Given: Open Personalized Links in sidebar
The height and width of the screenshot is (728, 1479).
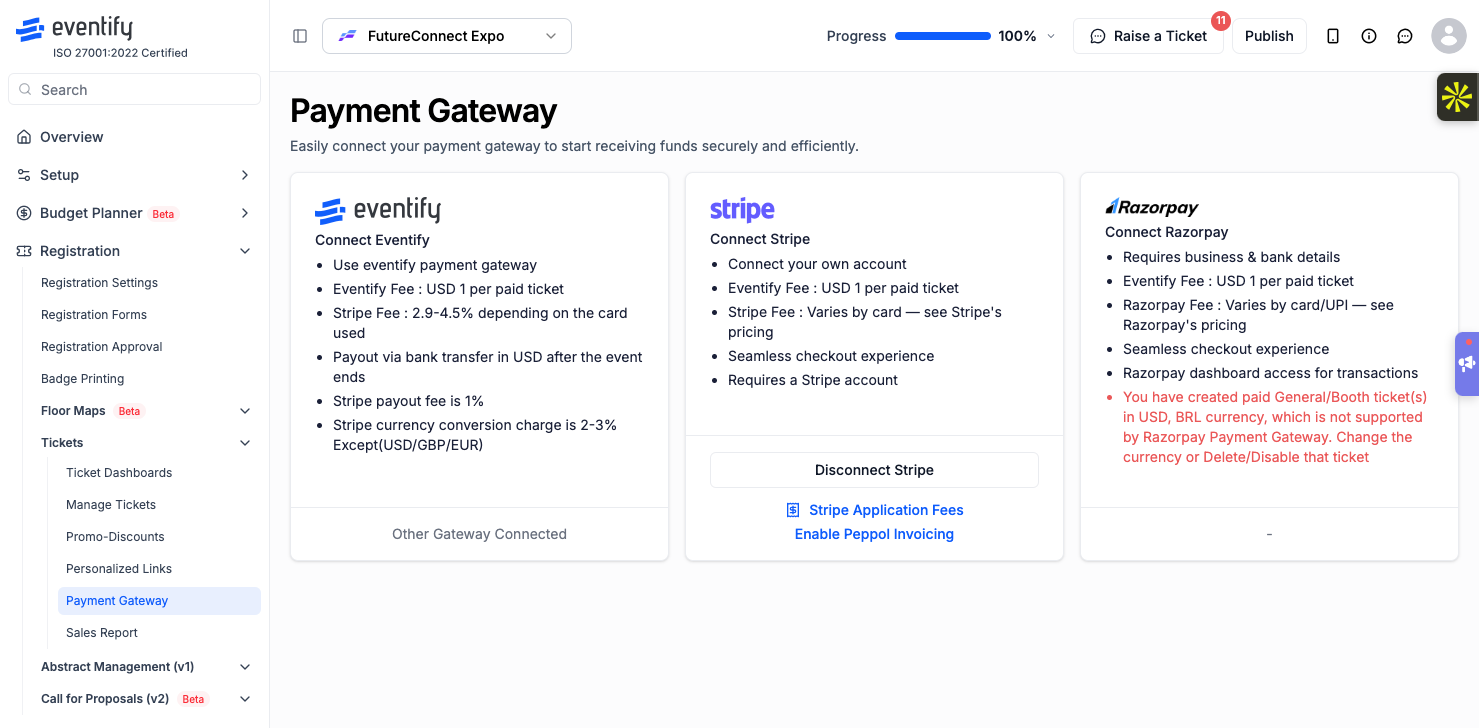Looking at the screenshot, I should tap(119, 569).
